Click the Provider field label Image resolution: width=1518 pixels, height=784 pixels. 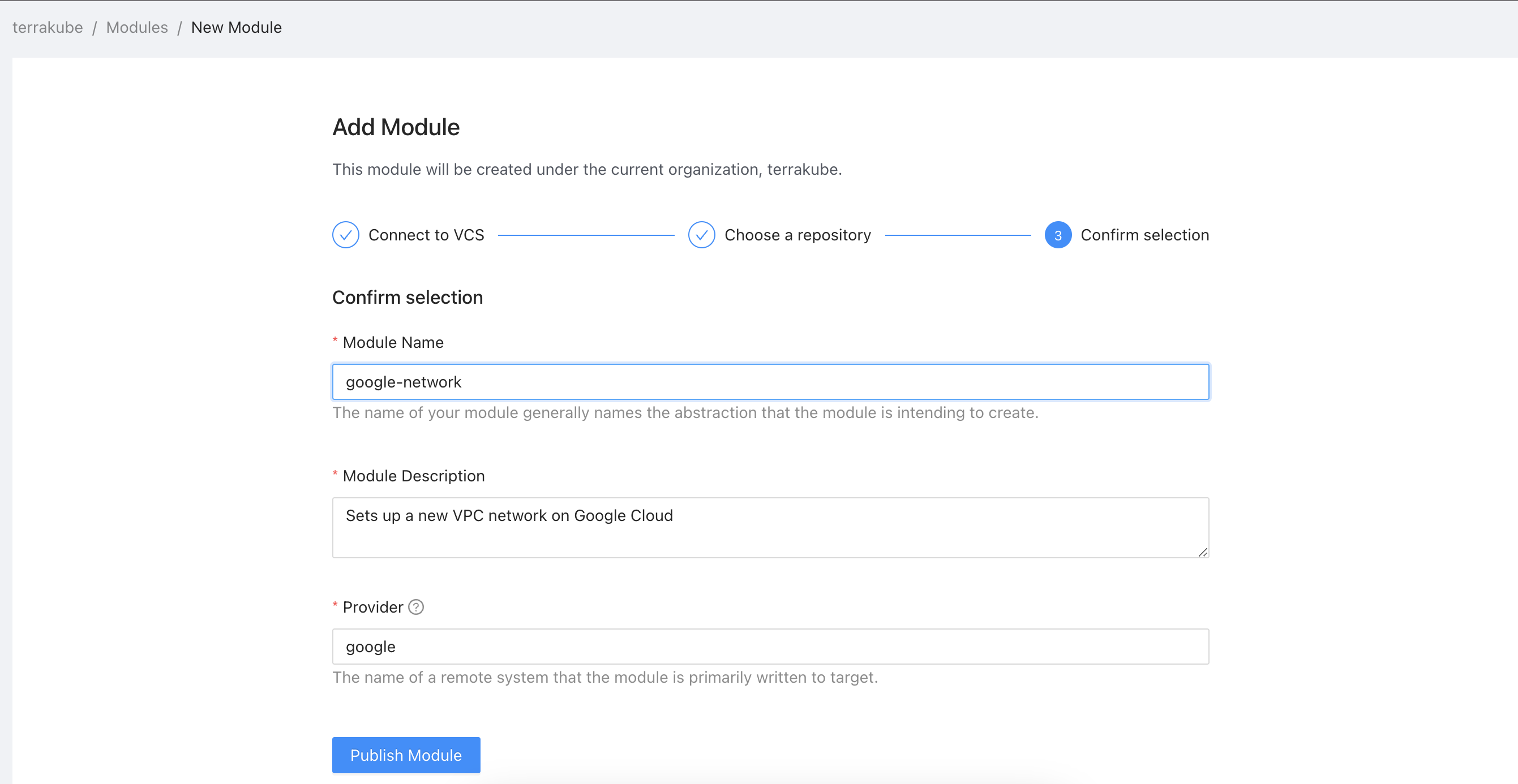coord(372,608)
